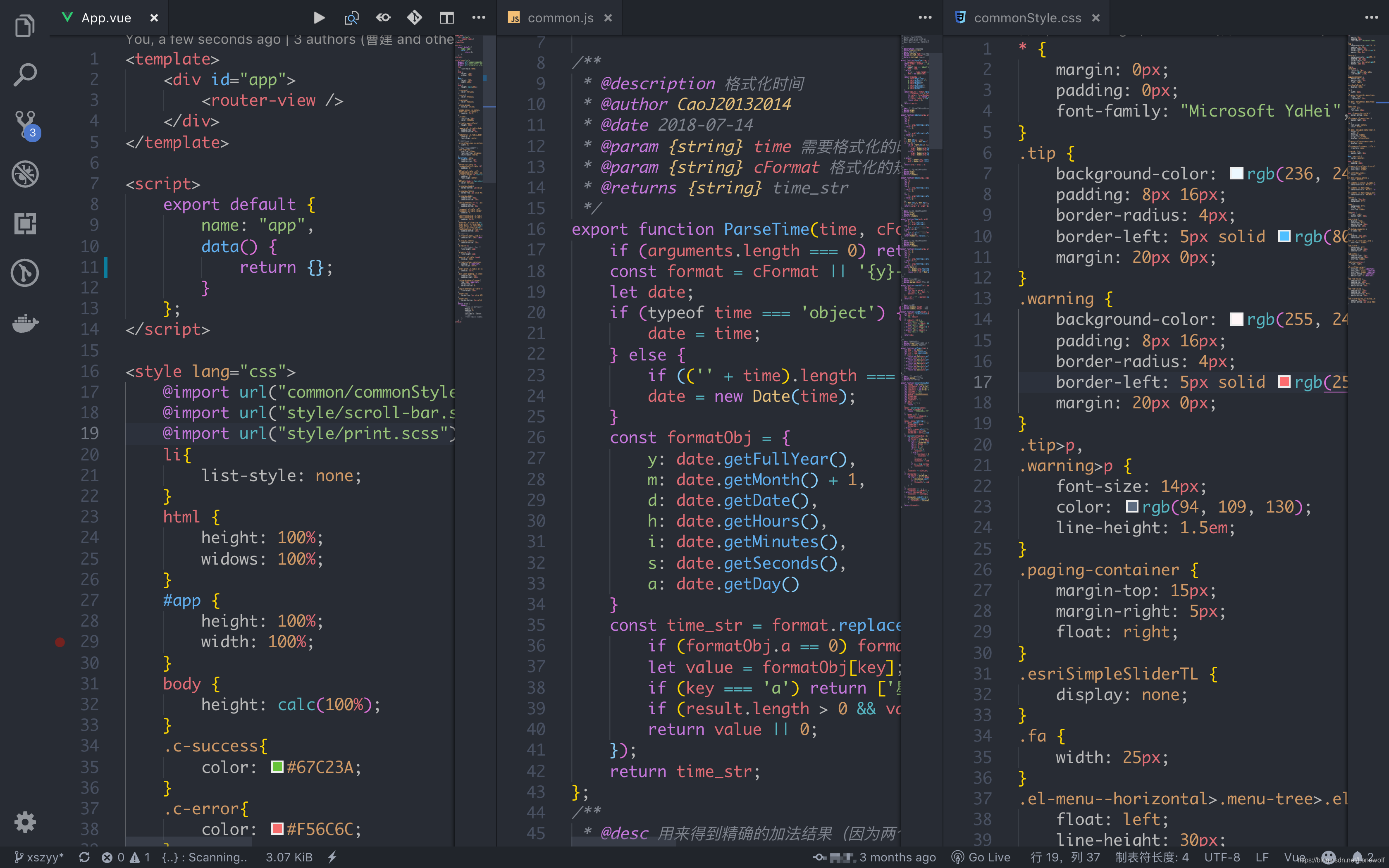The image size is (1389, 868).
Task: Open the Docker view in activity bar
Action: 25,323
